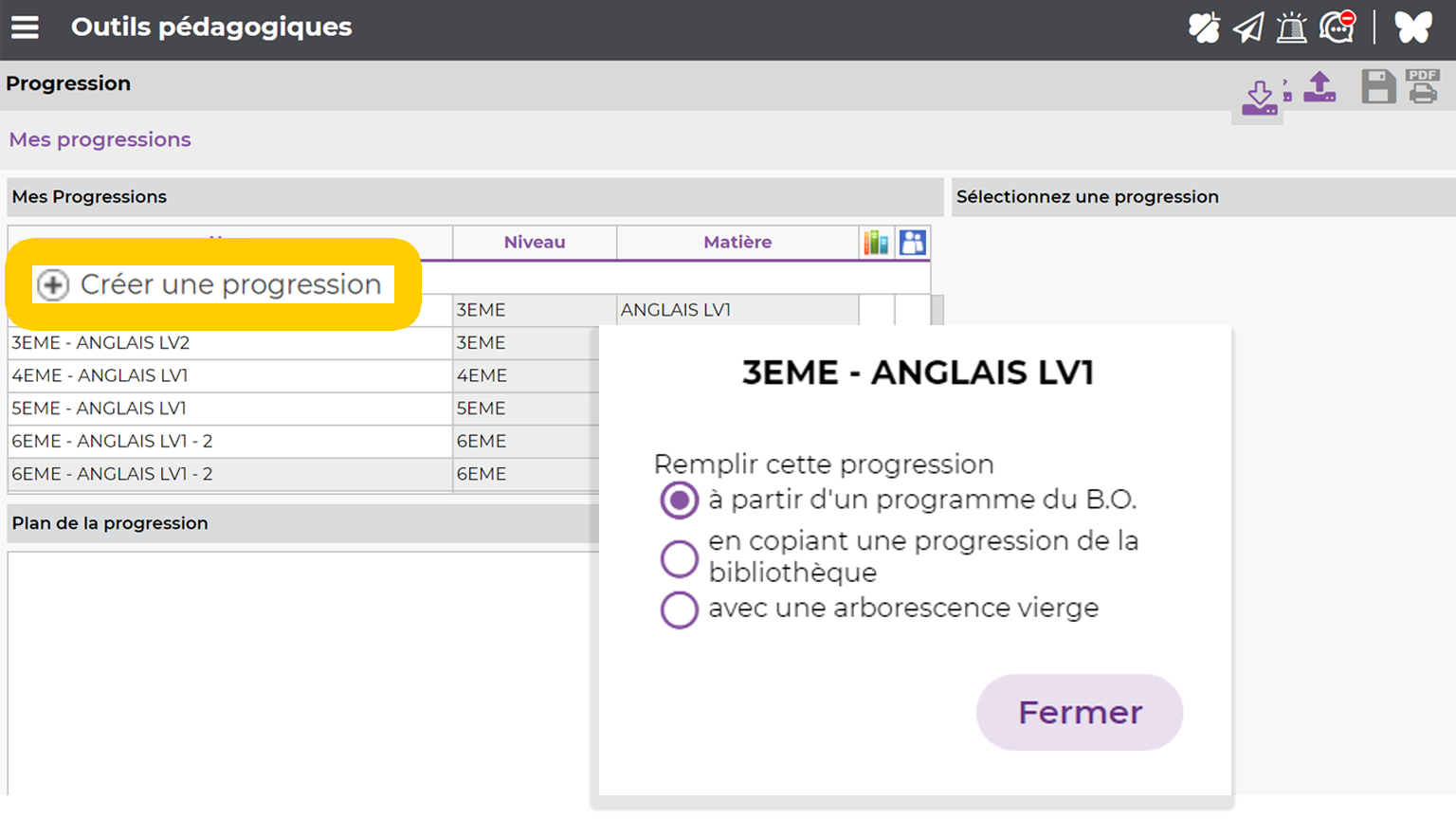This screenshot has height=819, width=1456.
Task: Close the dialog with Fermer button
Action: click(1080, 712)
